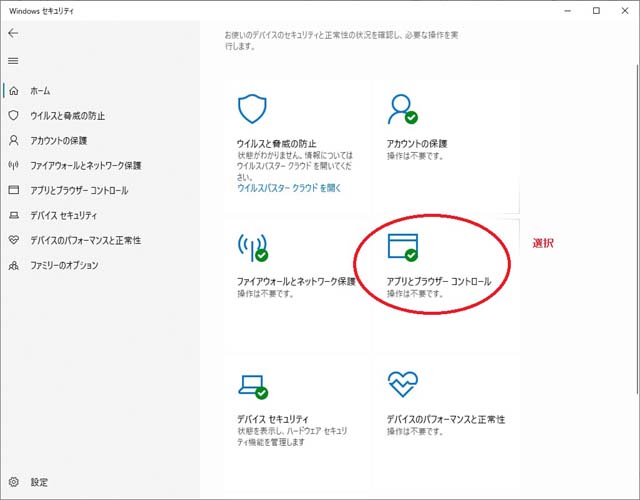Click the antenna icon for firewall in sidebar
Viewport: 640px width, 500px height.
(x=14, y=165)
